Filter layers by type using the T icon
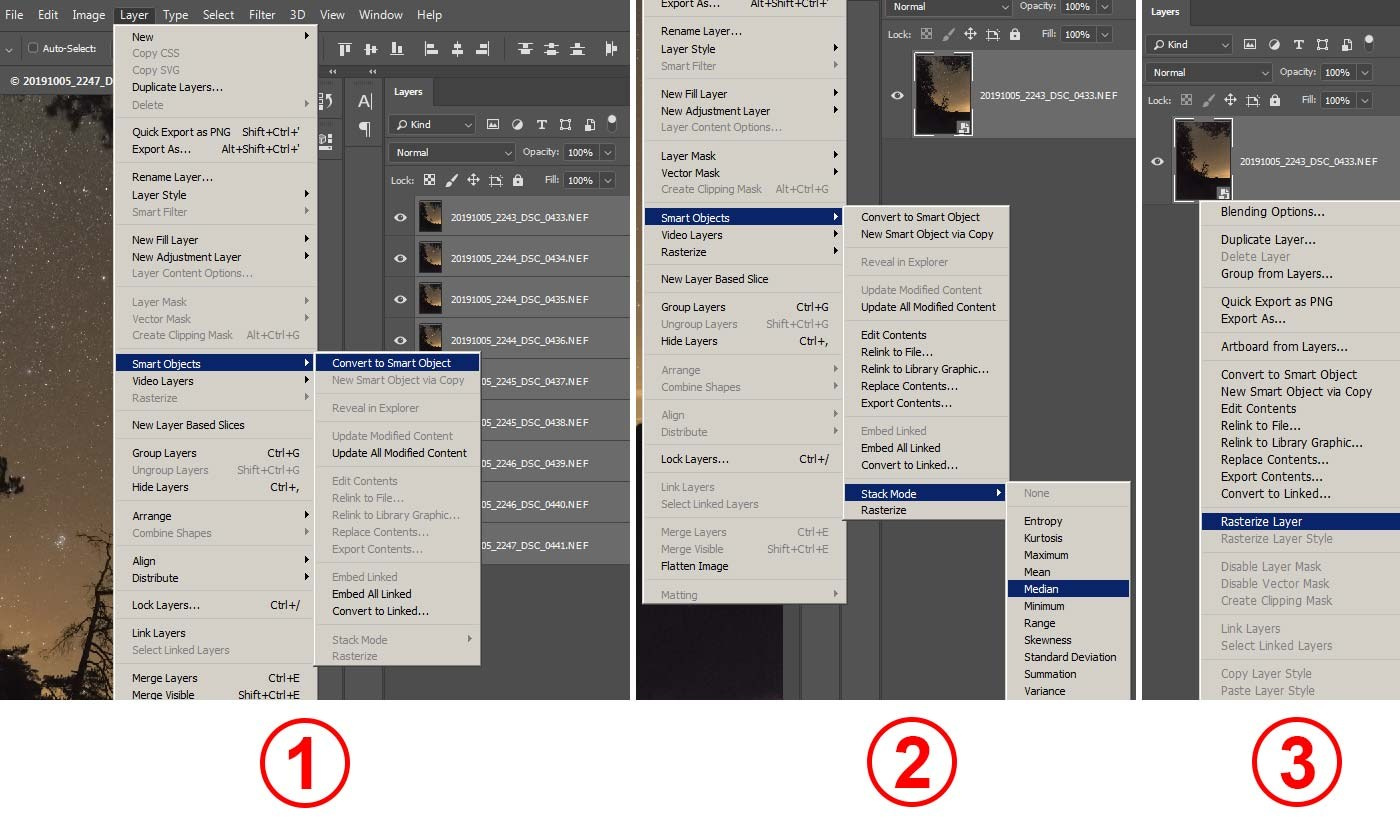 [x=542, y=125]
